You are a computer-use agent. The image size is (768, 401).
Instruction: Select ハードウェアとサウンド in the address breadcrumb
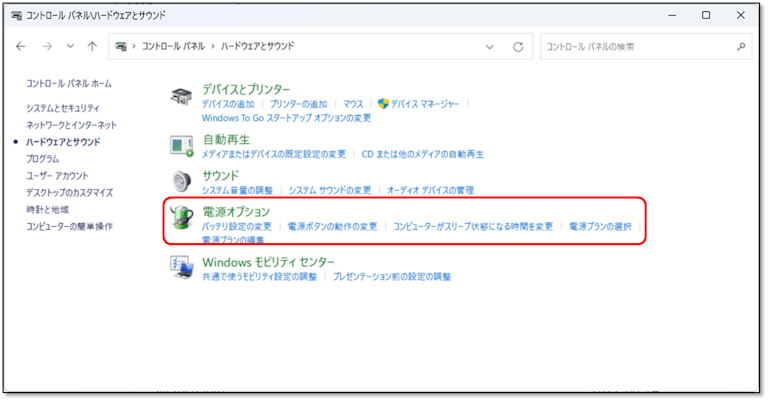coord(258,47)
